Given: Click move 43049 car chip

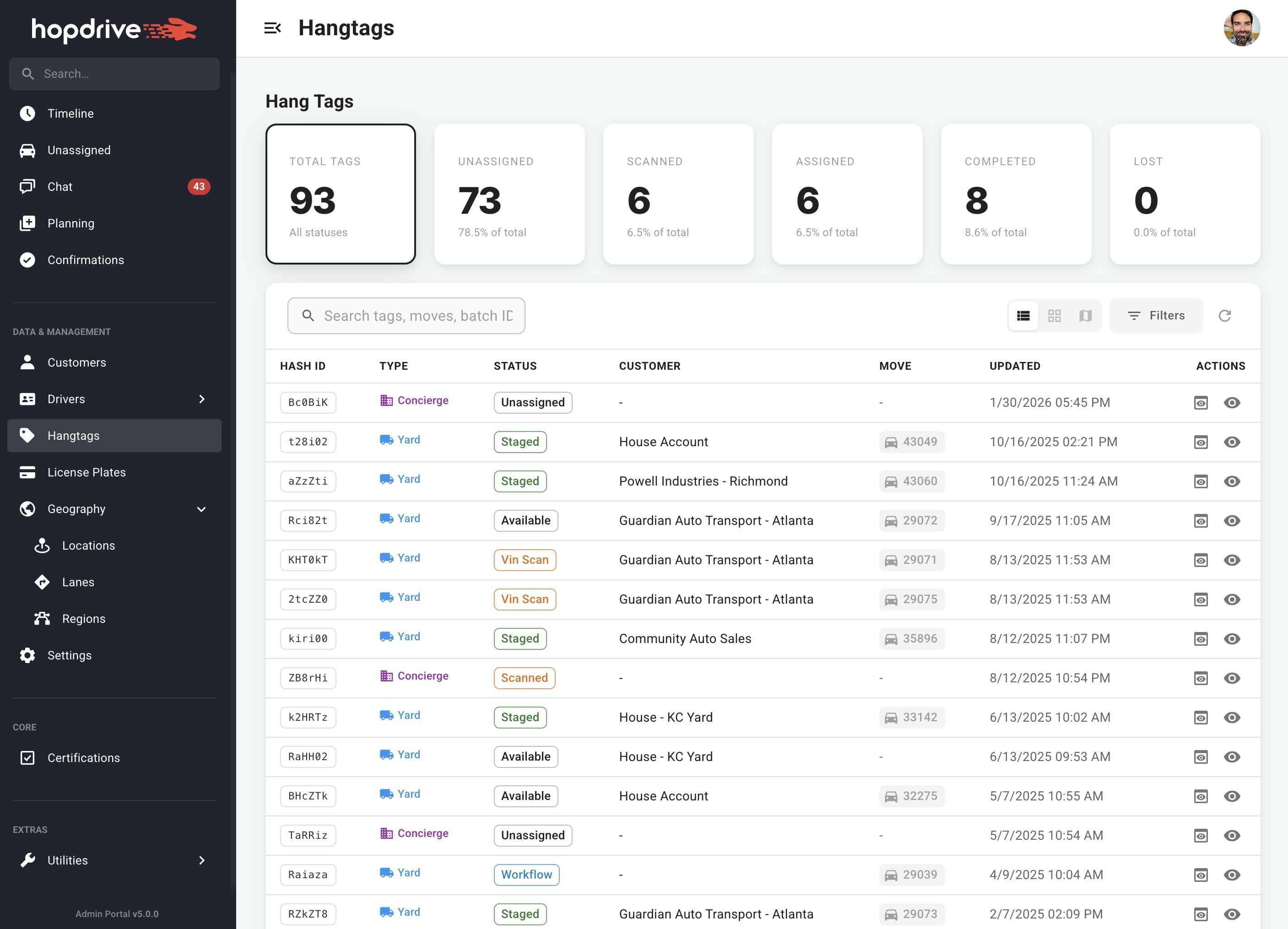Looking at the screenshot, I should [911, 442].
